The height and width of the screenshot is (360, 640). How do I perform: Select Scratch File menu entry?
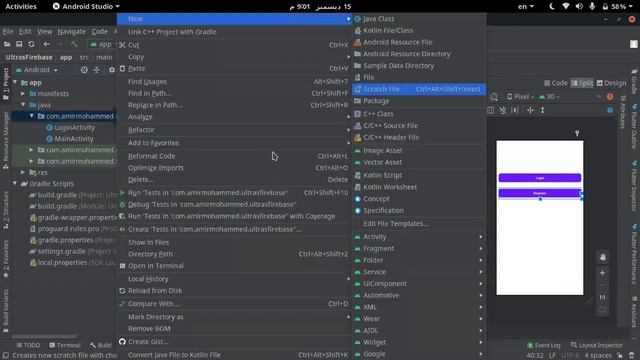(419, 89)
